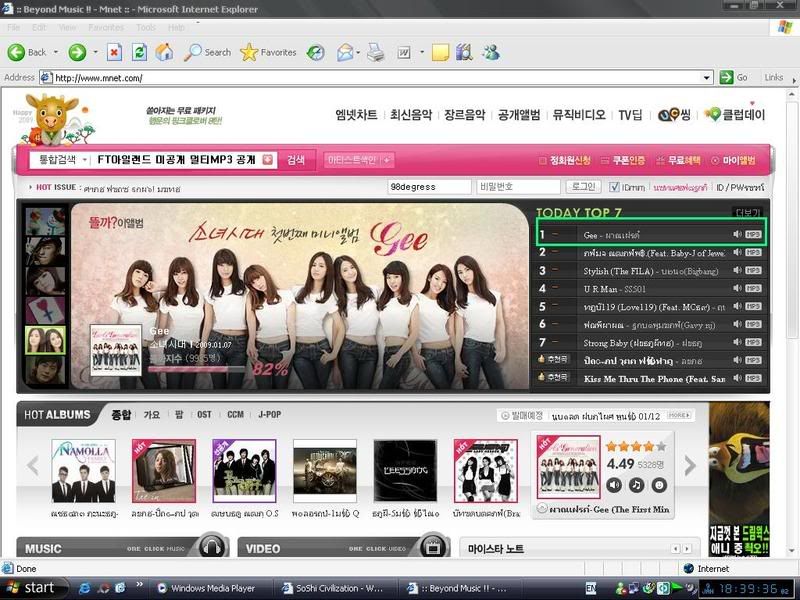Image resolution: width=800 pixels, height=600 pixels.
Task: Expand the search suggestion red arrow
Action: click(x=268, y=160)
